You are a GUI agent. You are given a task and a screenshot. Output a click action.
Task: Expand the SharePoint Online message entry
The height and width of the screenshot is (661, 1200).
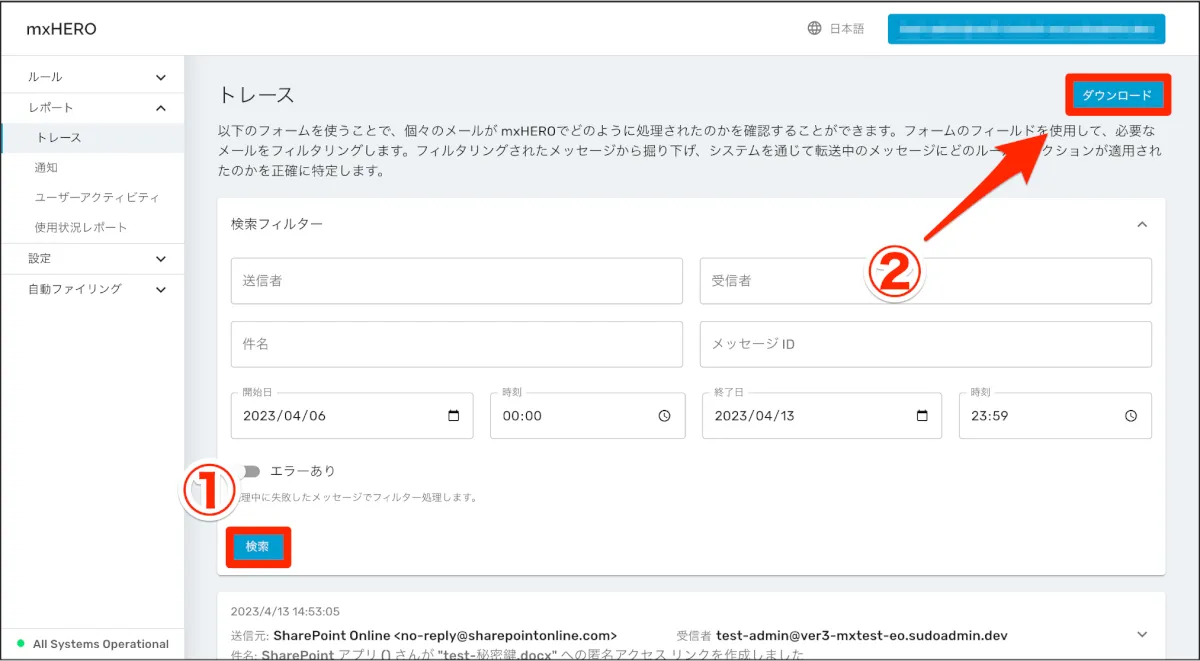coord(1142,634)
